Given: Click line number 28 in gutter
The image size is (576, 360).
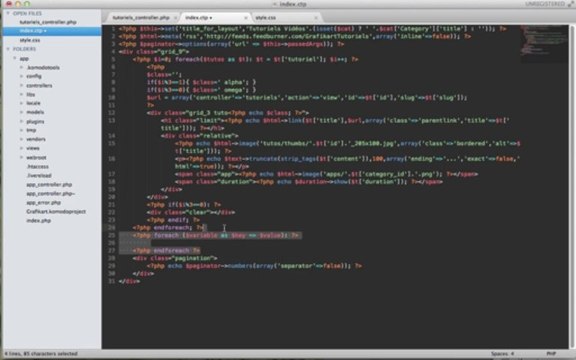Looking at the screenshot, I should point(111,258).
